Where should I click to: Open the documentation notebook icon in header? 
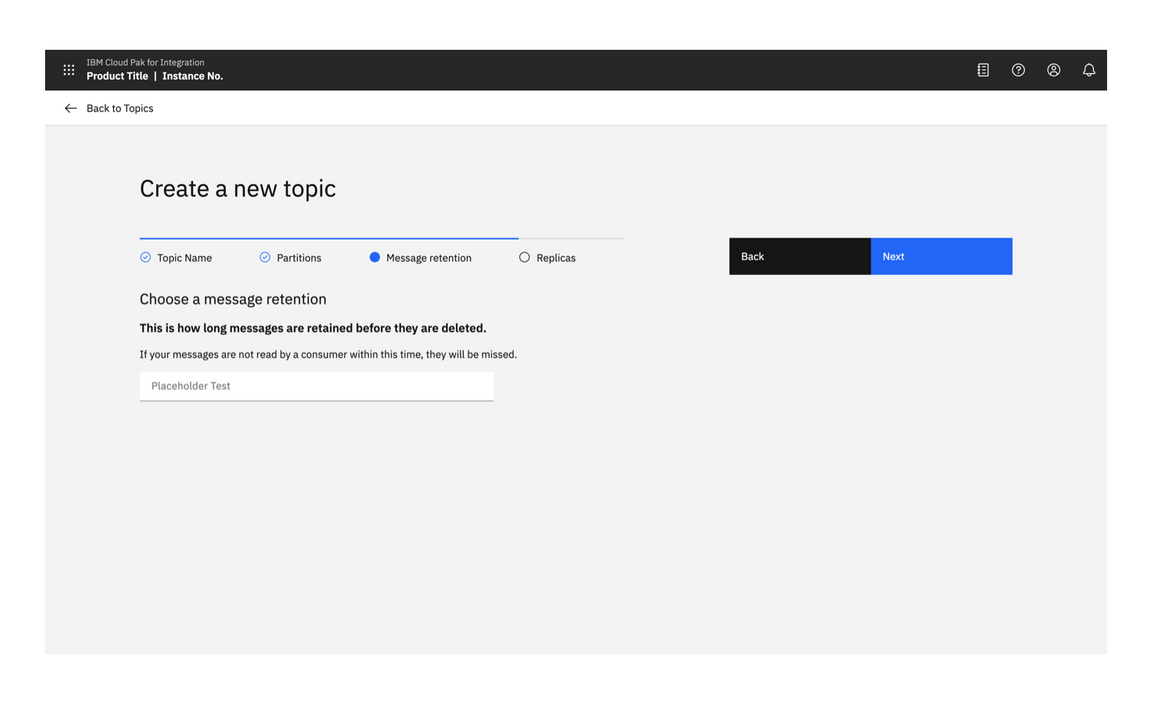tap(983, 70)
